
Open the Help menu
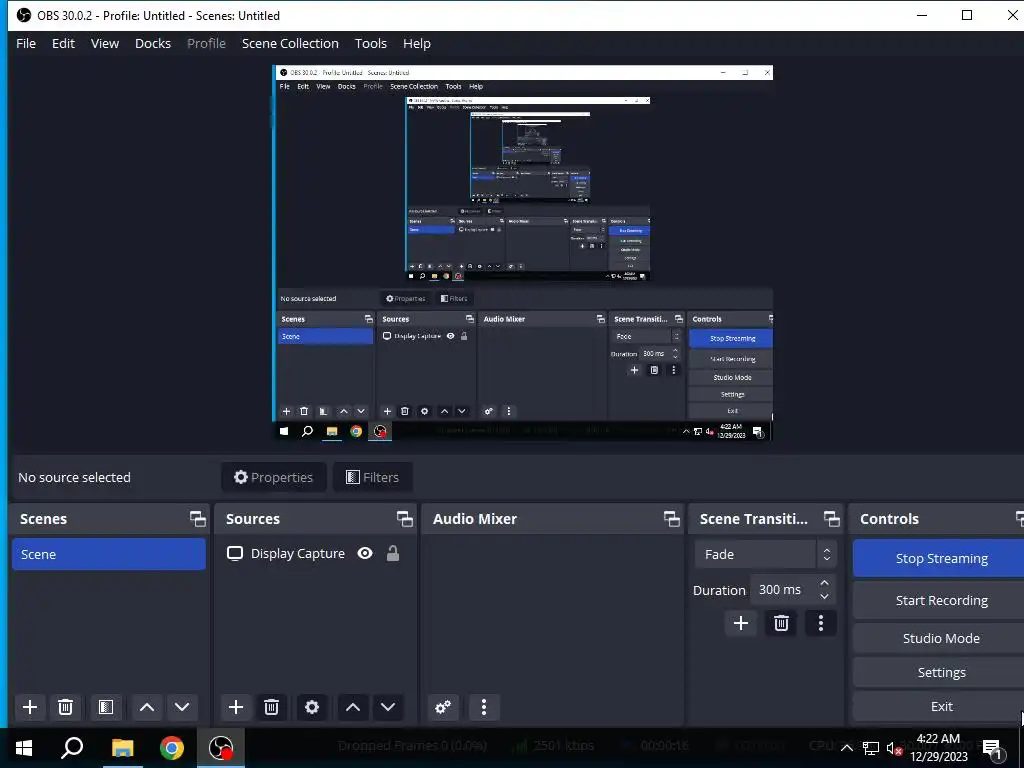tap(417, 44)
